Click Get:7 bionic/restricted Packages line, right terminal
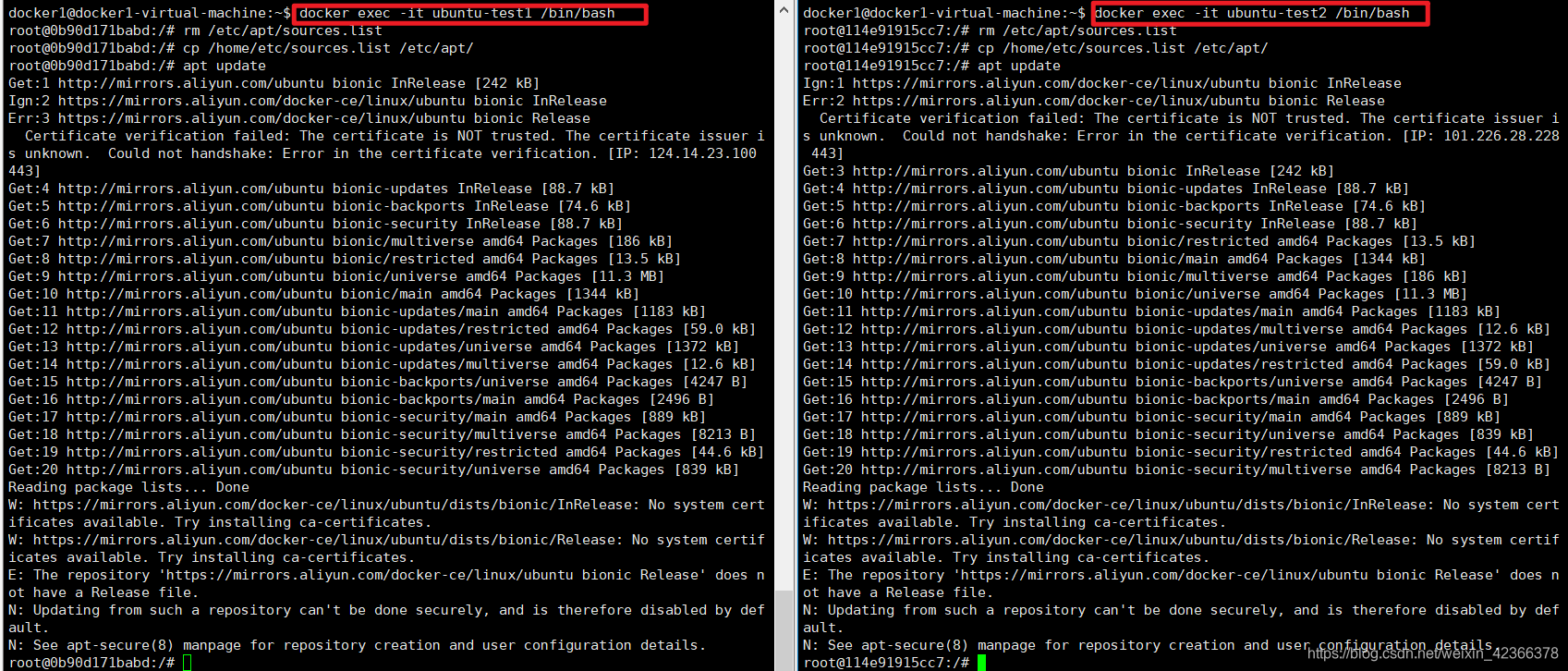This screenshot has height=671, width=1568. tap(1139, 241)
